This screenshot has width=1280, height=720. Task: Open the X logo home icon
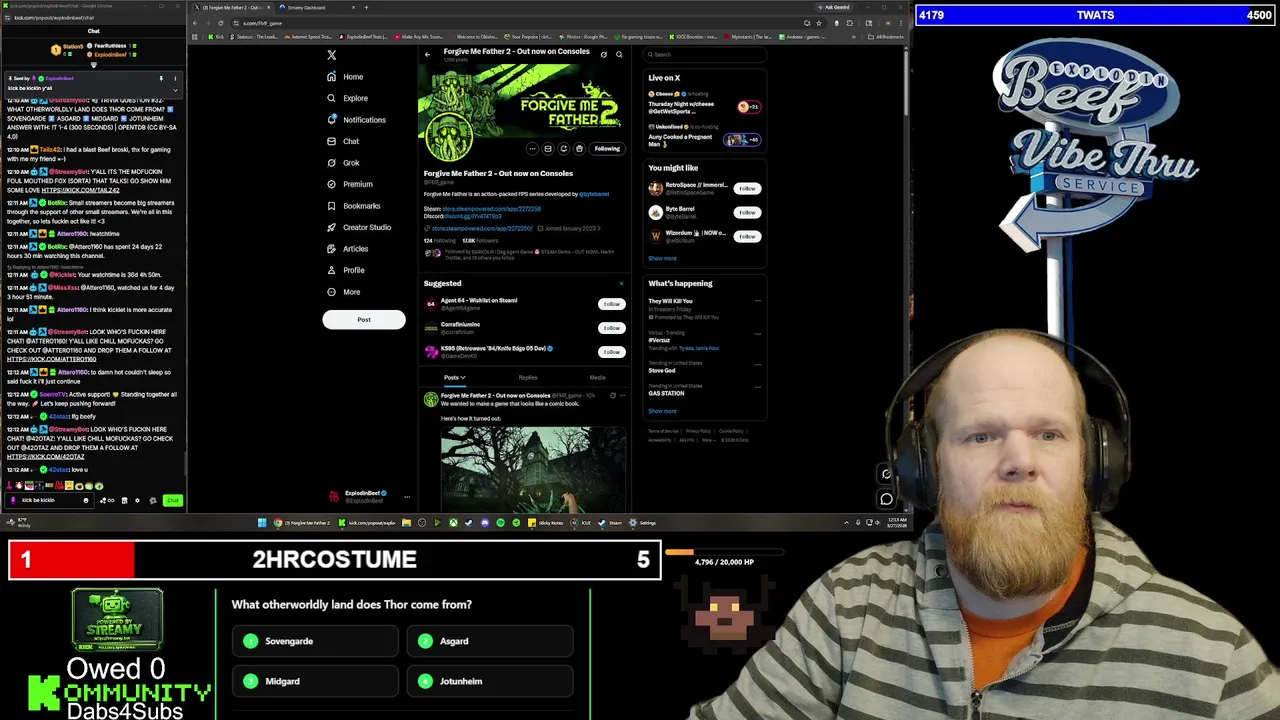(332, 55)
